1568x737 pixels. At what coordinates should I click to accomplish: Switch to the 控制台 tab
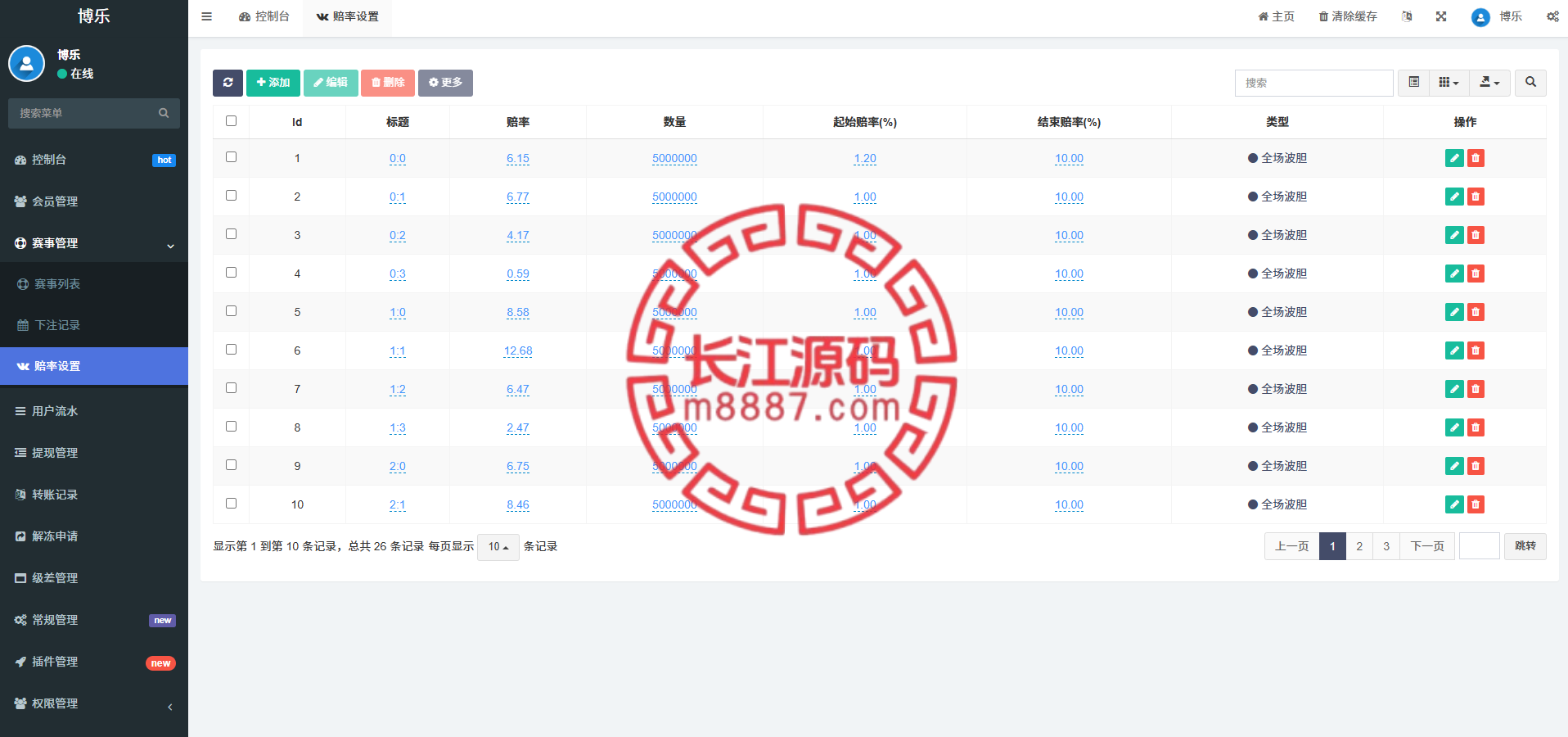264,16
